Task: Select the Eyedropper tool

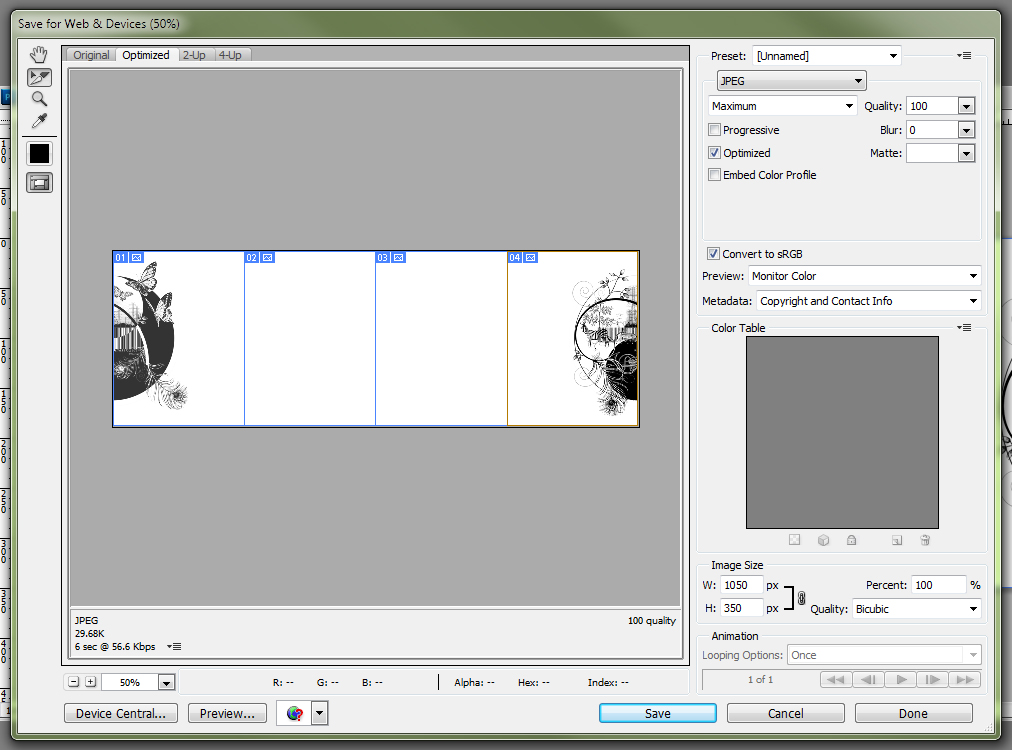Action: tap(40, 121)
